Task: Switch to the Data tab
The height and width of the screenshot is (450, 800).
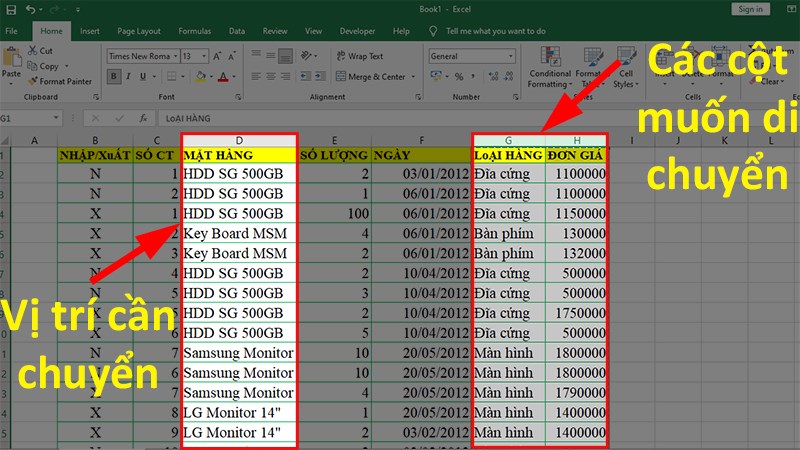Action: click(237, 31)
